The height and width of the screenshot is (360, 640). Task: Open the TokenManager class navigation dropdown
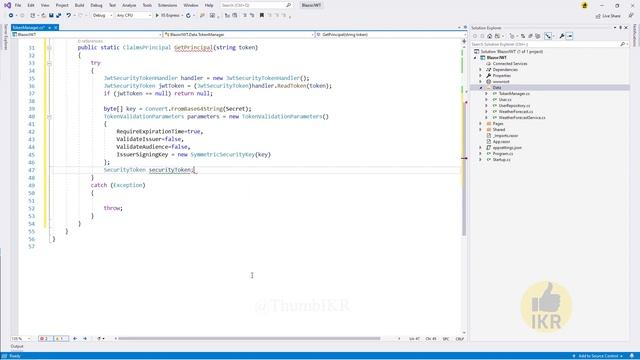pyautogui.click(x=239, y=35)
